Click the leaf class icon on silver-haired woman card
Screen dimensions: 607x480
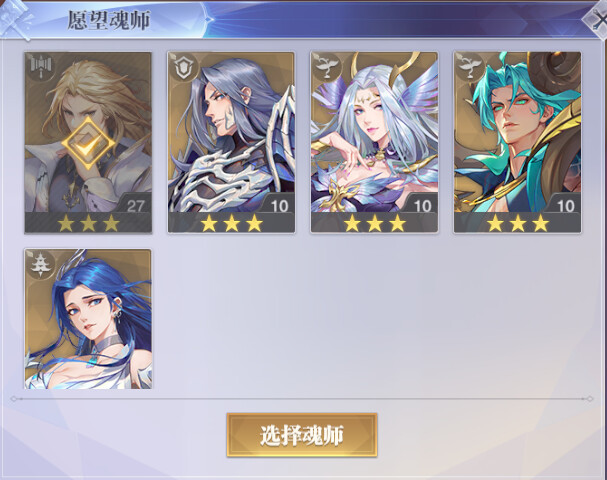327,66
